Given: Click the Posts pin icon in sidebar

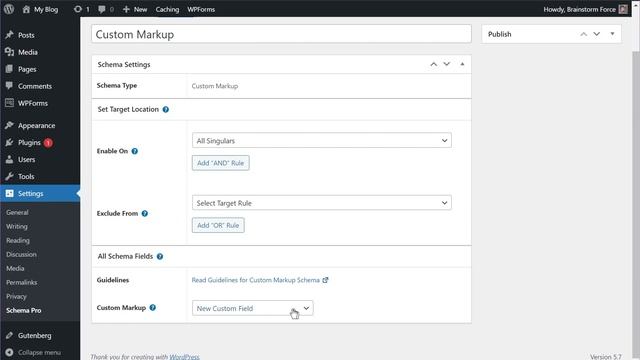Looking at the screenshot, I should [9, 35].
